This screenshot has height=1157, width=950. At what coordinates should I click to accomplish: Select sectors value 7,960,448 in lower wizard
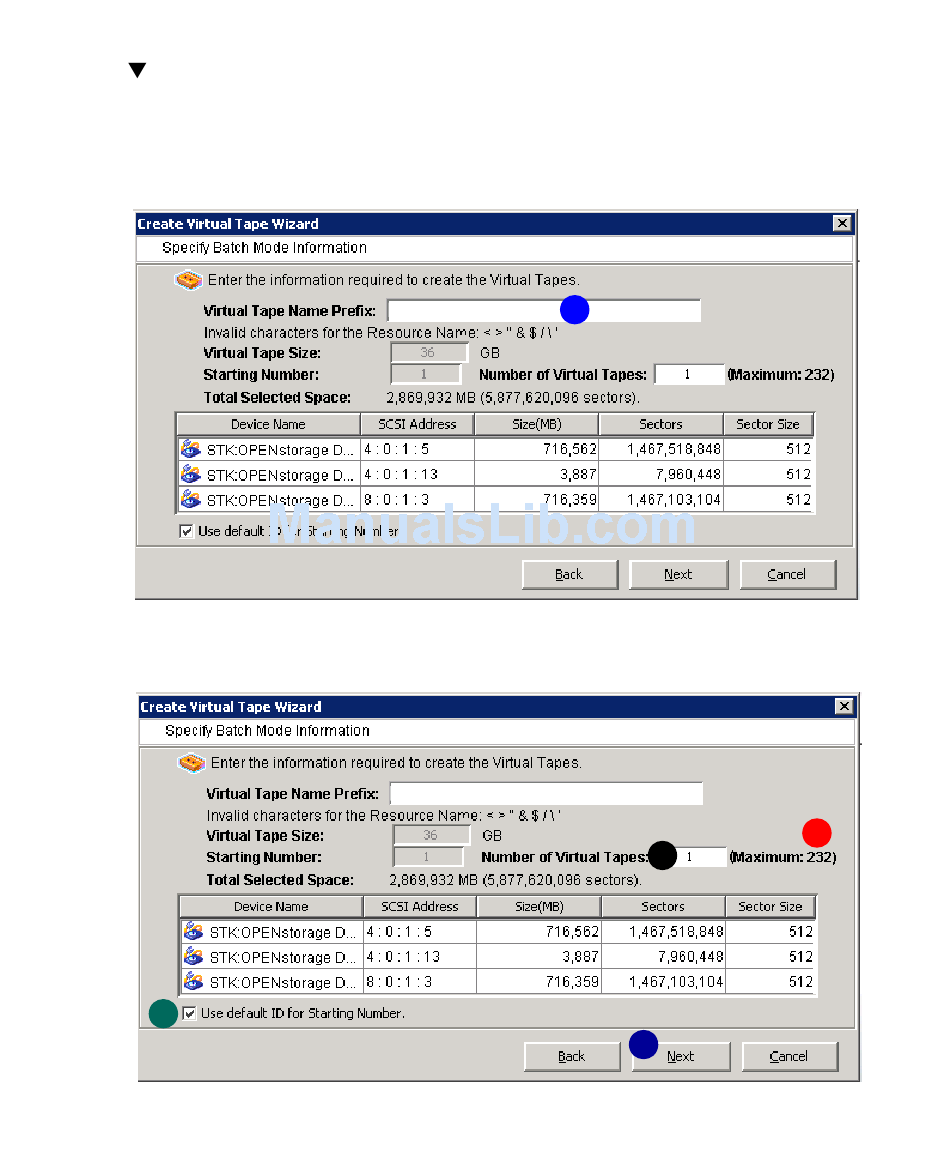[x=691, y=957]
